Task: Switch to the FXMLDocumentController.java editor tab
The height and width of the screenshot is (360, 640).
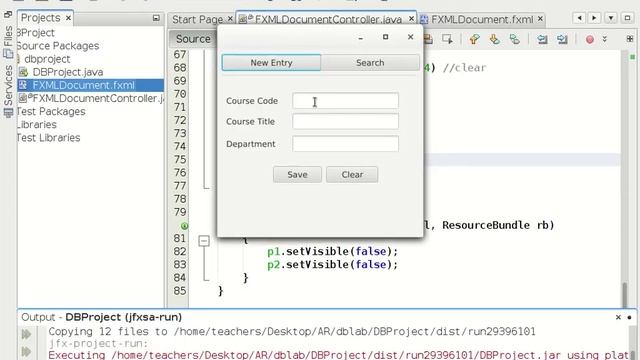Action: click(328, 19)
